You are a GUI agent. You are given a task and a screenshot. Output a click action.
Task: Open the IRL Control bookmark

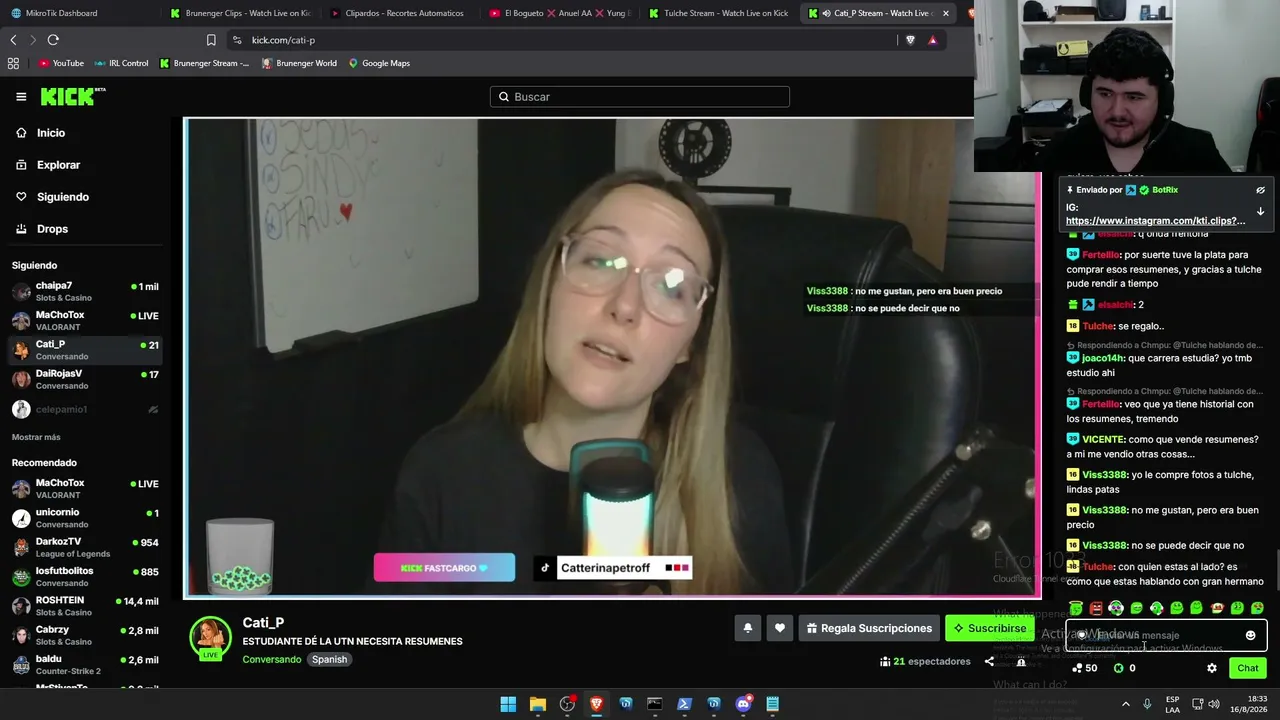click(121, 63)
